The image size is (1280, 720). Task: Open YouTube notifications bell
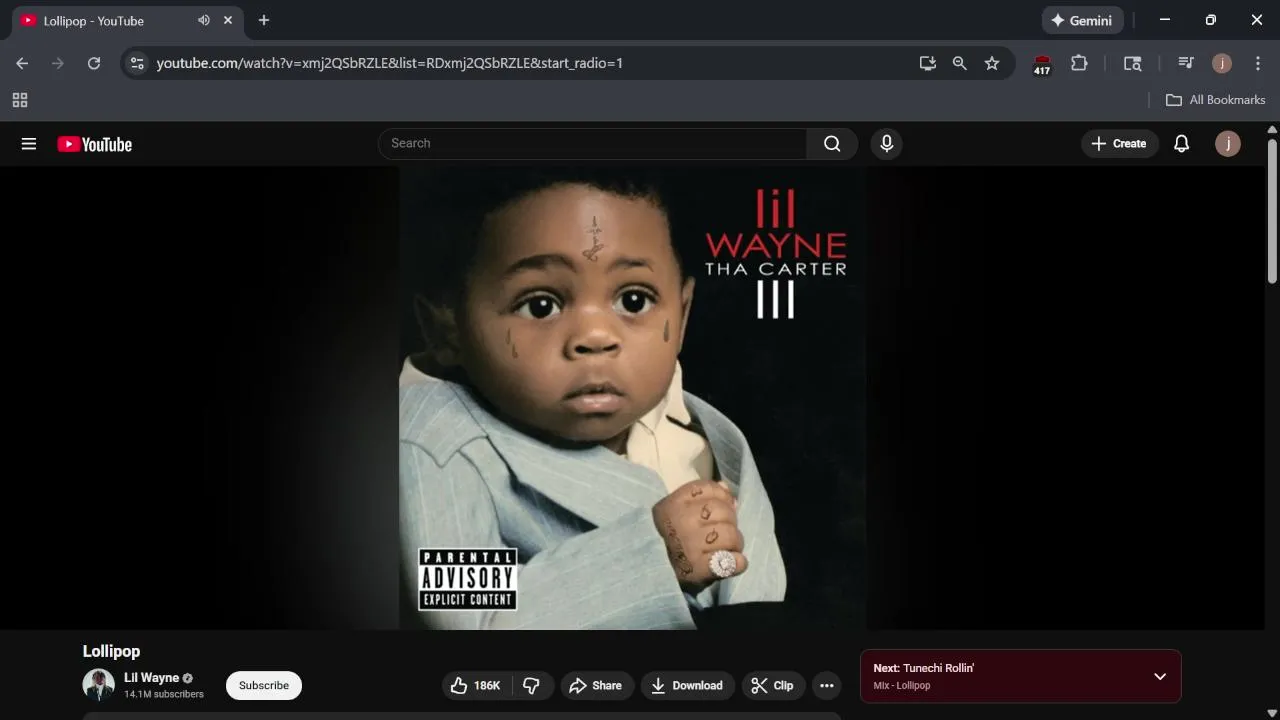click(1181, 144)
